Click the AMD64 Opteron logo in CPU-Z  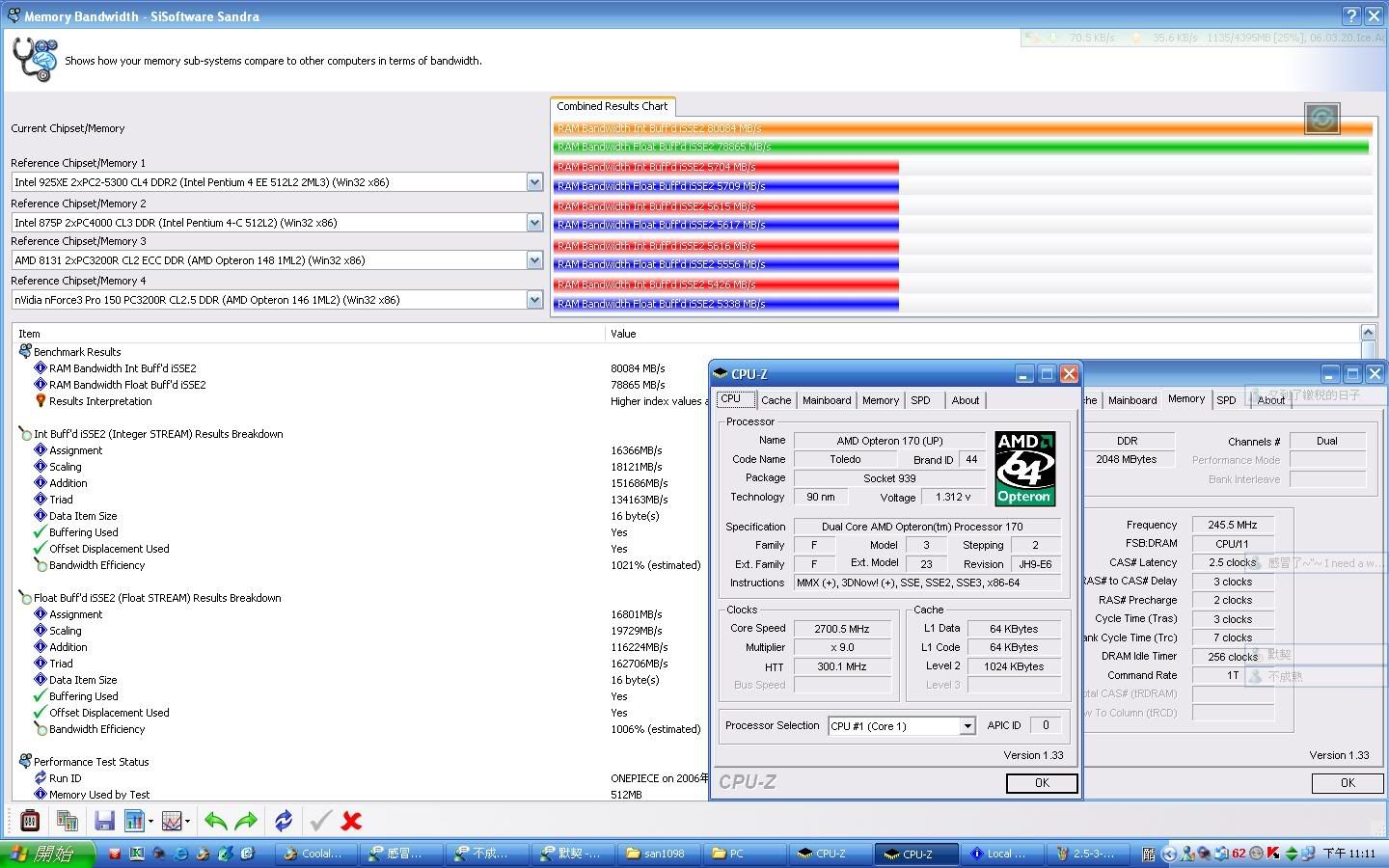click(x=1024, y=468)
